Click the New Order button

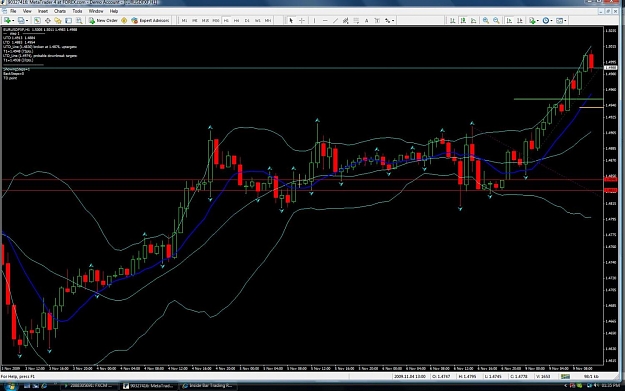103,20
